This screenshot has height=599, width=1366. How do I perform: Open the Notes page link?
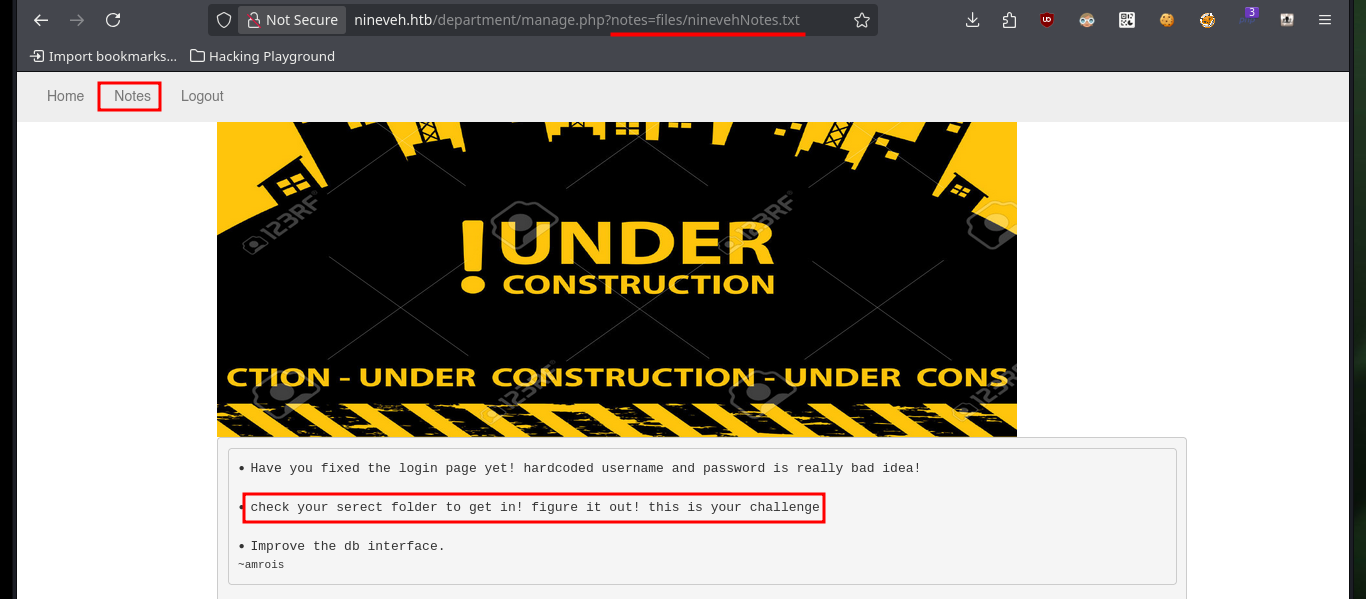pyautogui.click(x=132, y=96)
